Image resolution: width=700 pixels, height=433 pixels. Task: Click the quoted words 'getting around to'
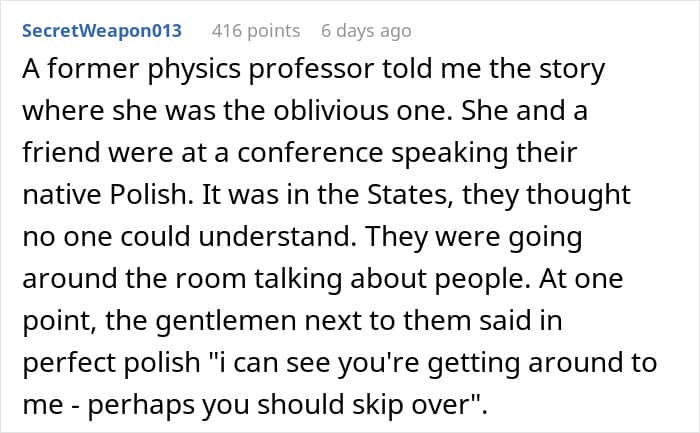pos(542,363)
